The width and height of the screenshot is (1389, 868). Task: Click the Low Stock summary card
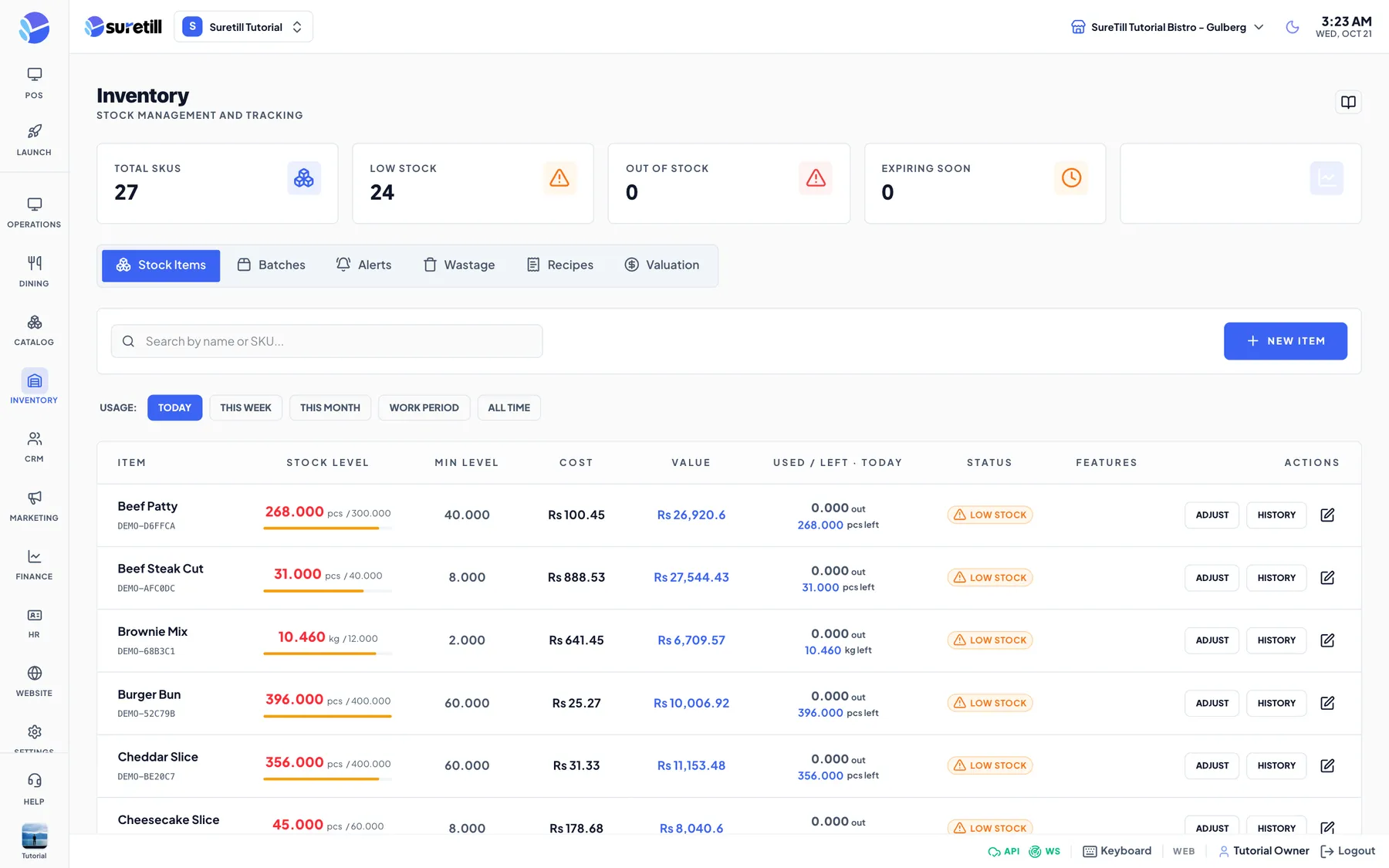473,184
